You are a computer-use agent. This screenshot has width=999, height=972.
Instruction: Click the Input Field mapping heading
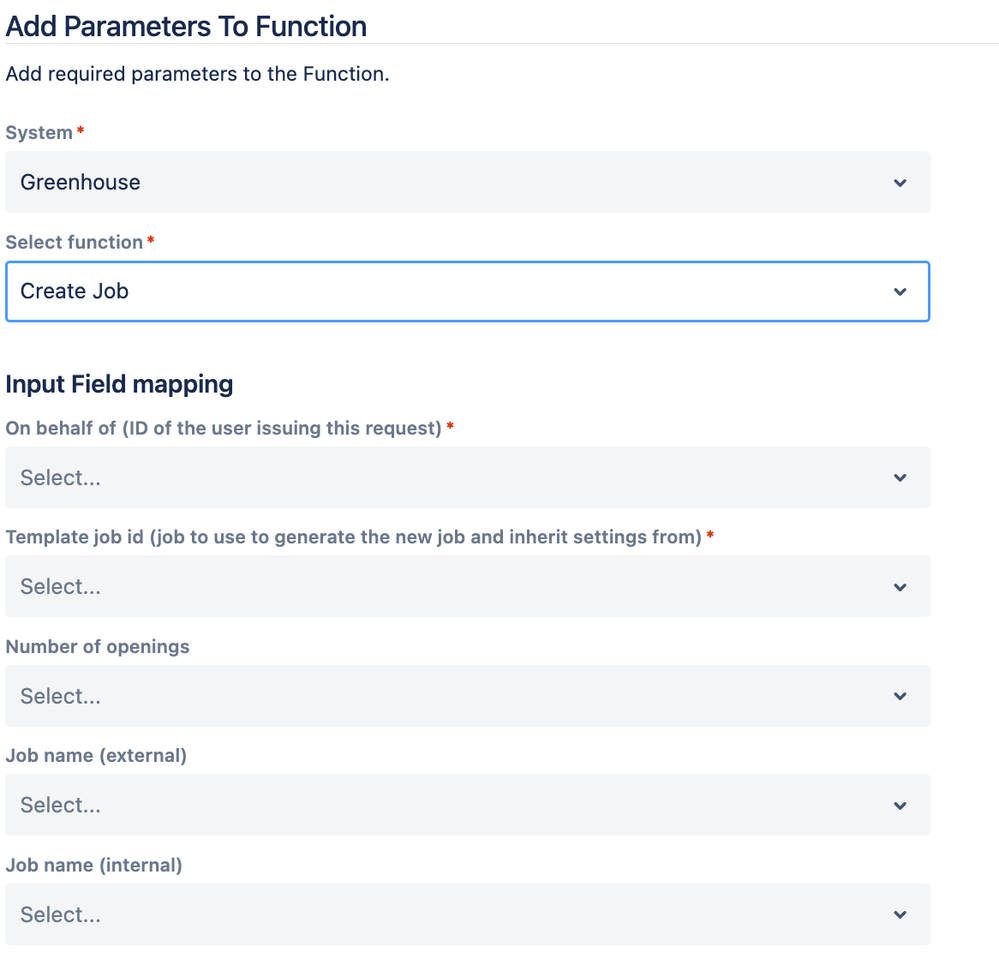point(119,384)
